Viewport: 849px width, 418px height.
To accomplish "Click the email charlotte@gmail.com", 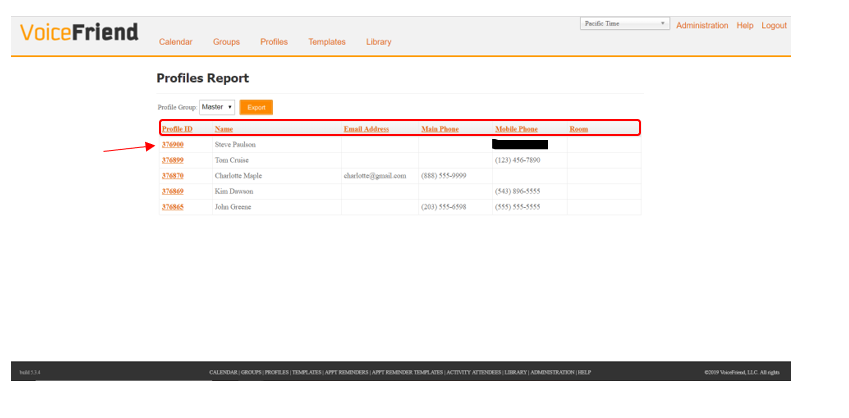I will [375, 176].
